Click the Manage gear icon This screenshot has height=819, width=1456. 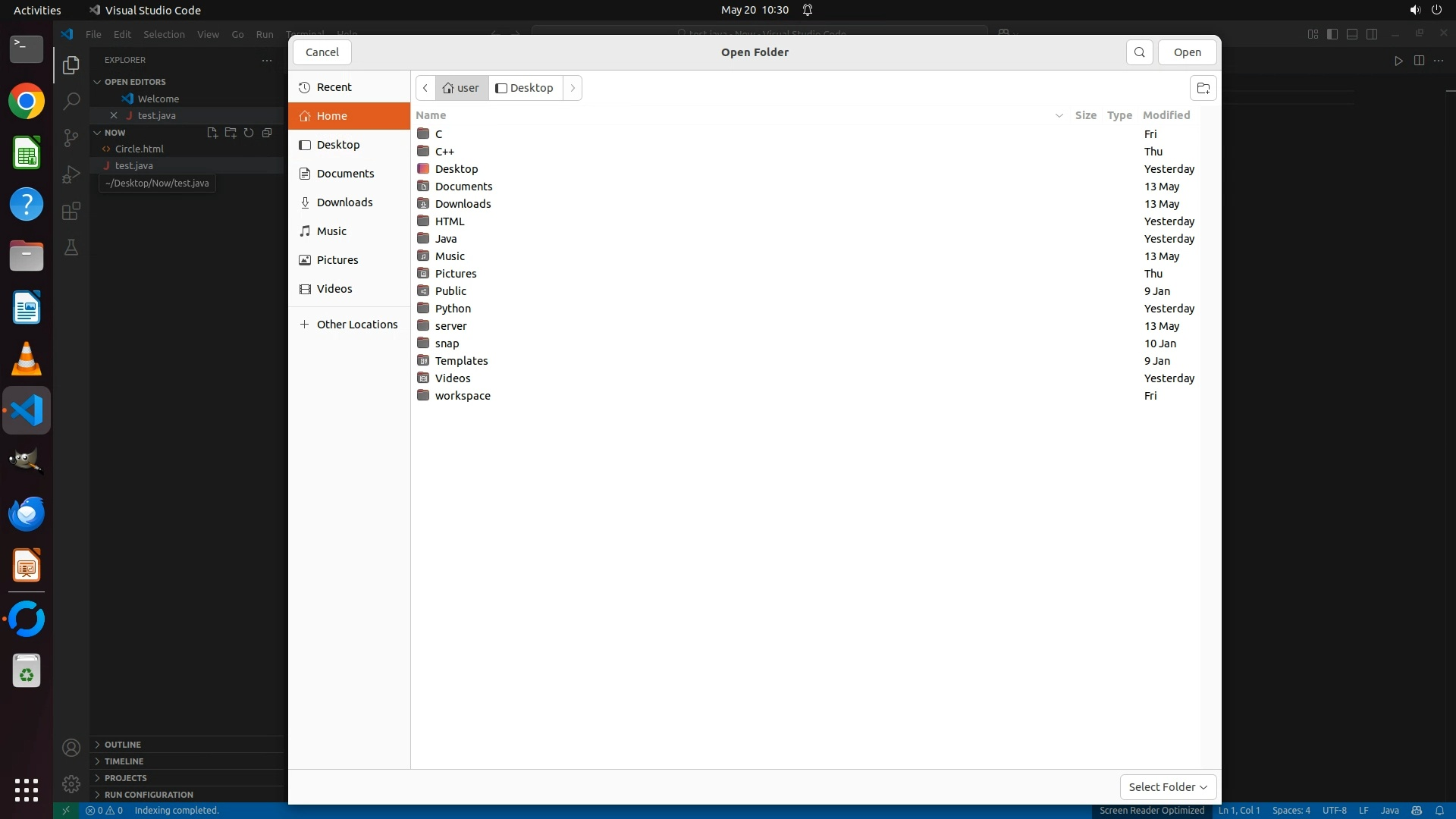pos(71,784)
